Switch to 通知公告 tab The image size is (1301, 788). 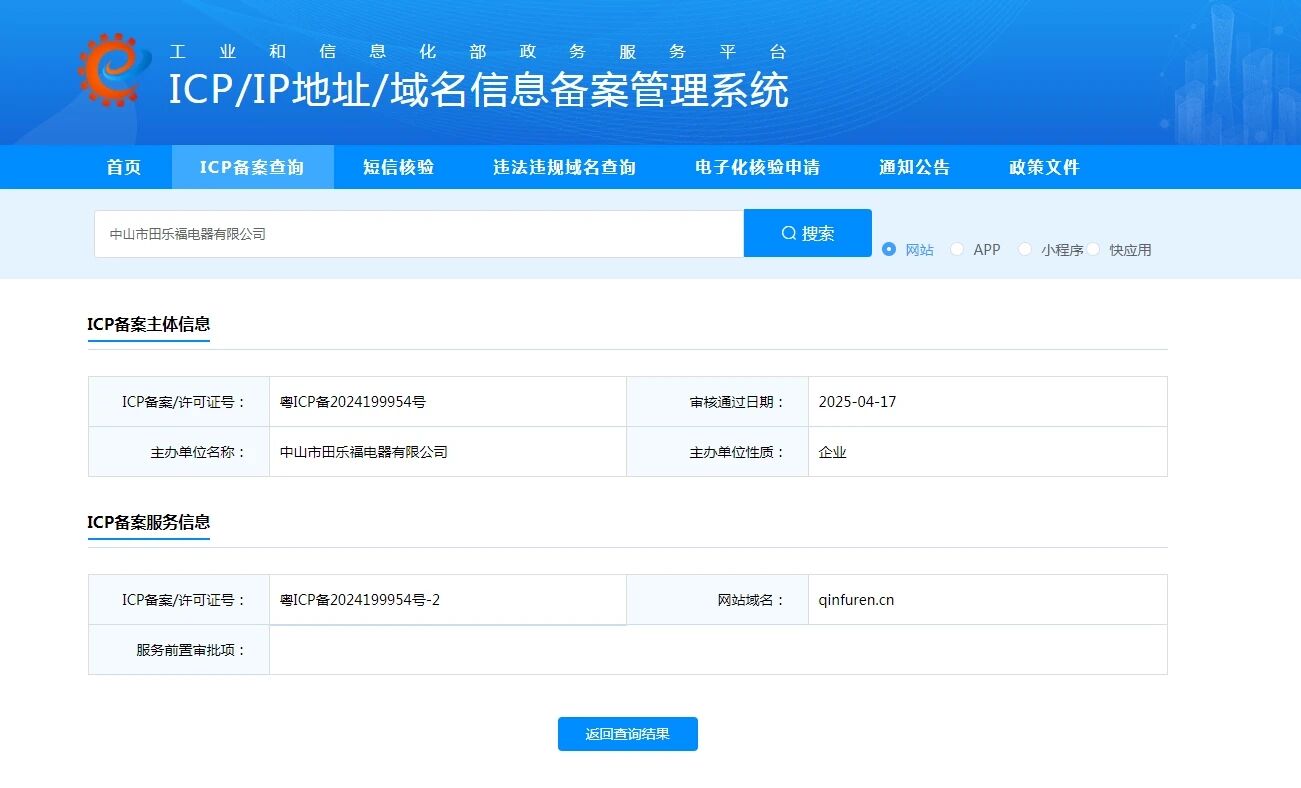[x=914, y=167]
